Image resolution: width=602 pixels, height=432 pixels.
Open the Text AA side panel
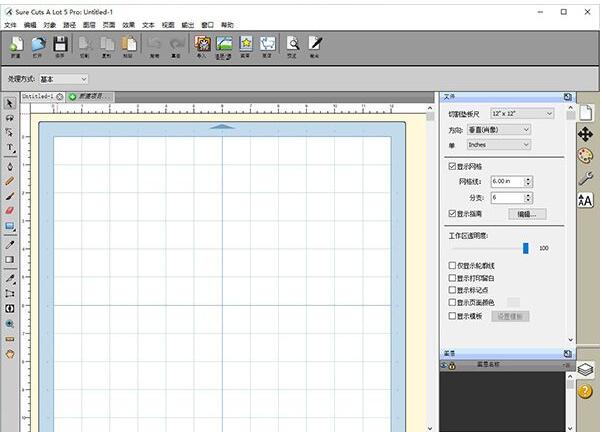point(585,200)
